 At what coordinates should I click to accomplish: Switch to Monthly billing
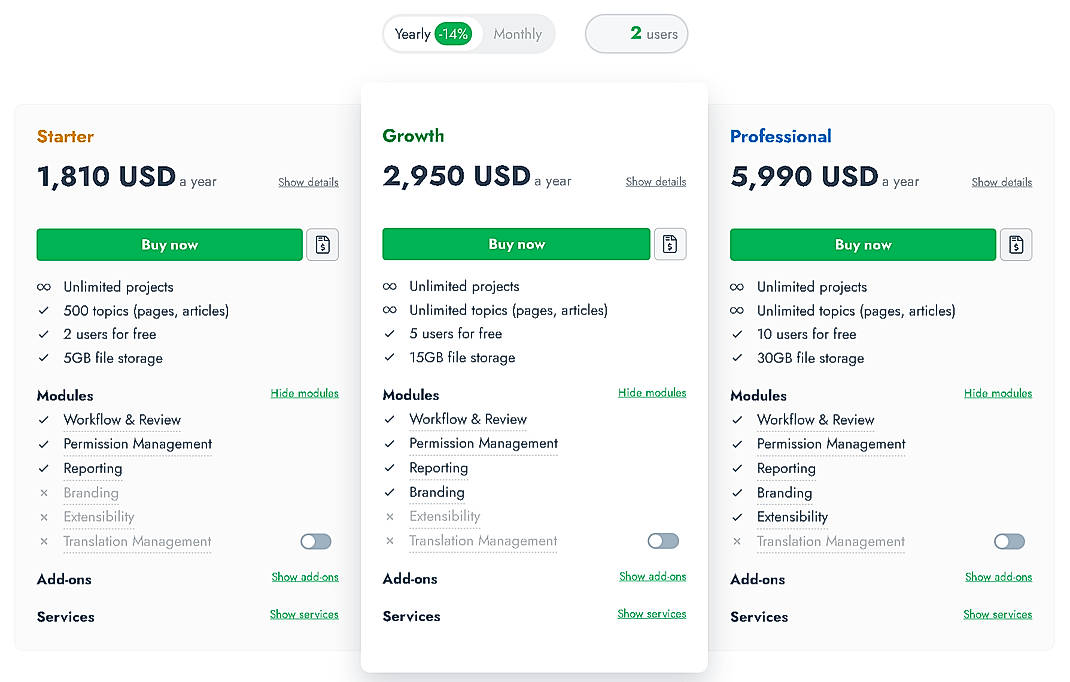(x=517, y=33)
